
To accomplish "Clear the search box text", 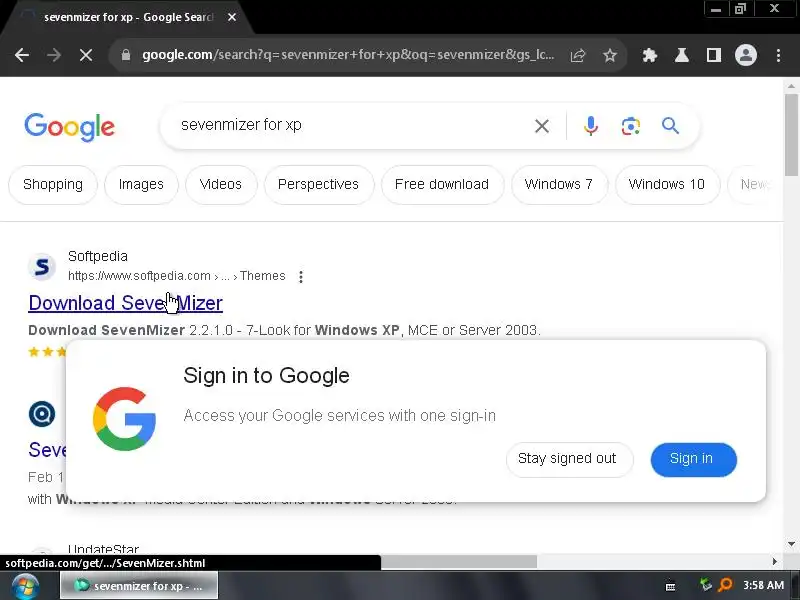I will coord(542,126).
